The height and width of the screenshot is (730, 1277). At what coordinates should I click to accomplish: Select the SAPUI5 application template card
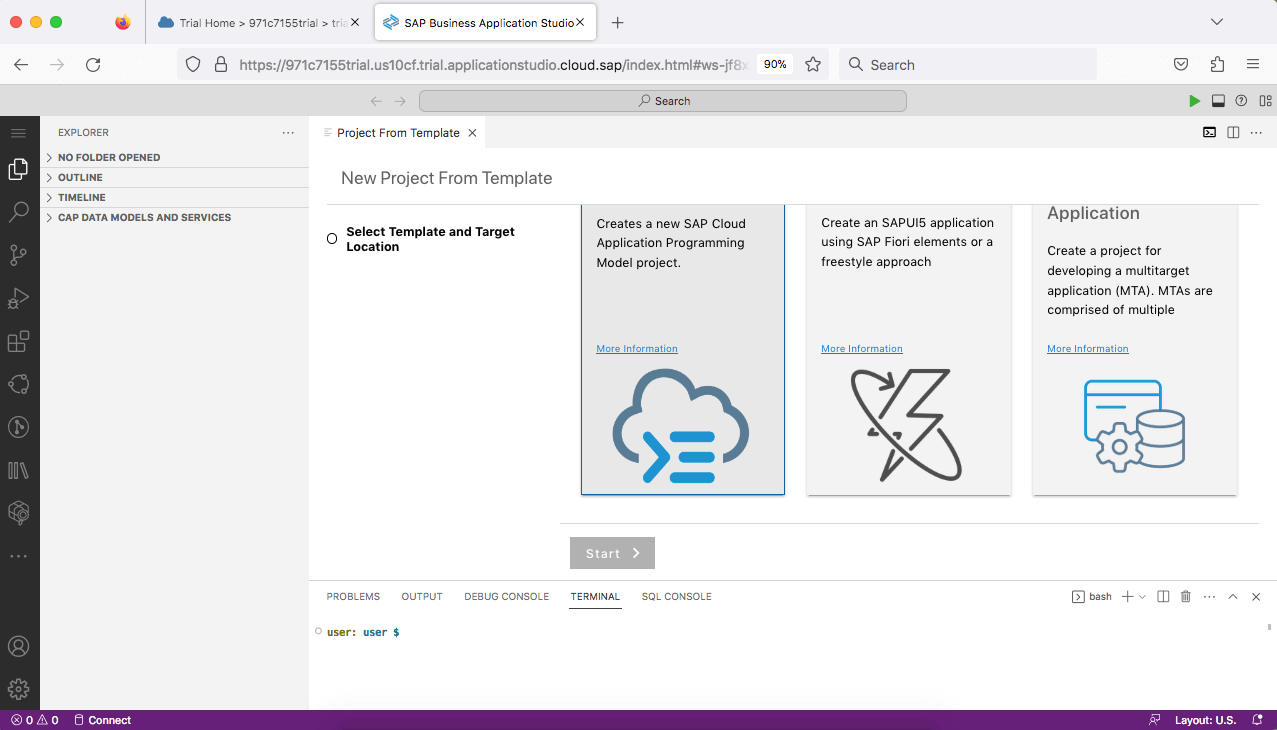point(909,349)
